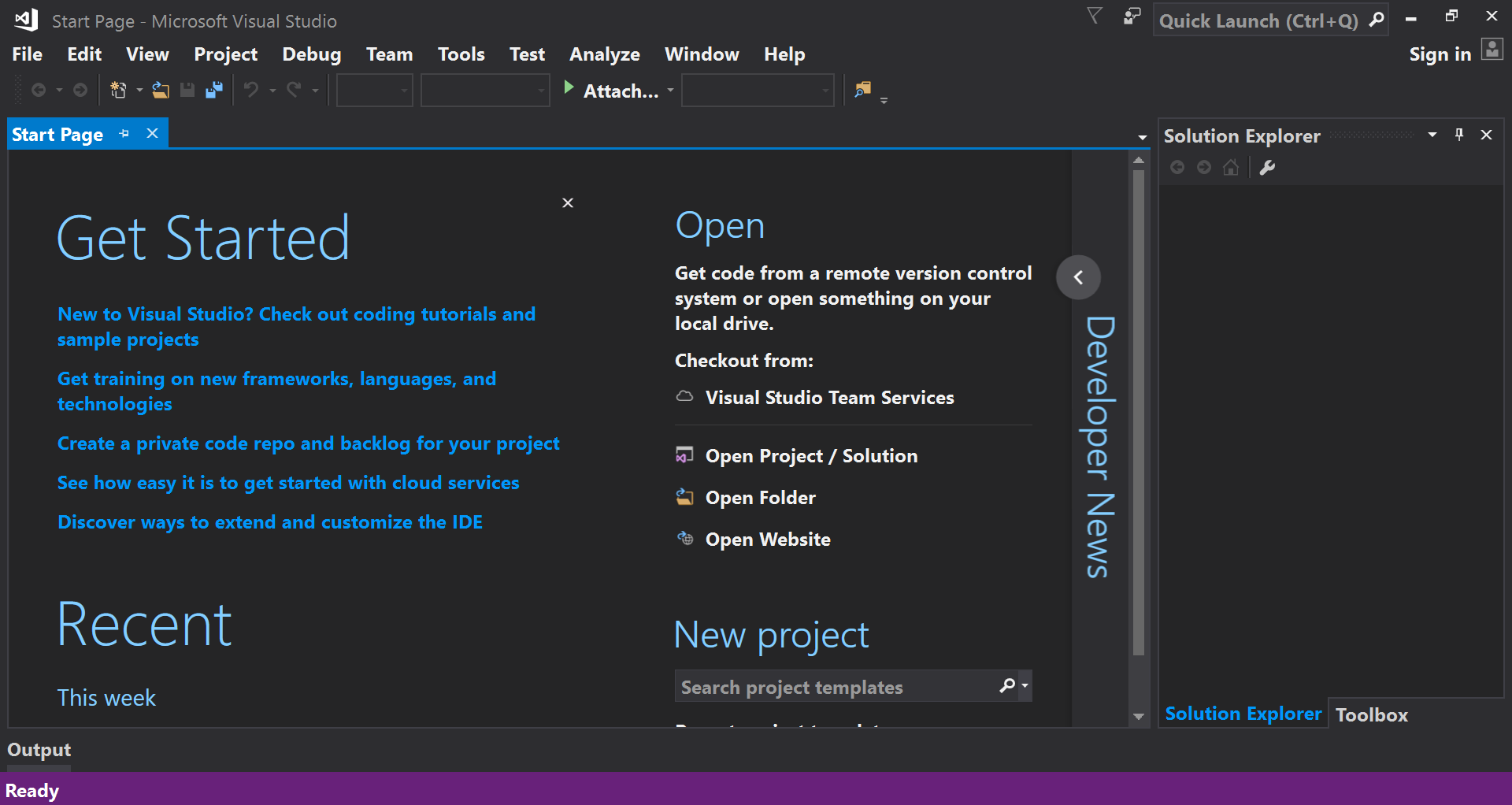Click the Send Feedback icon
This screenshot has height=805, width=1512.
(x=1132, y=17)
